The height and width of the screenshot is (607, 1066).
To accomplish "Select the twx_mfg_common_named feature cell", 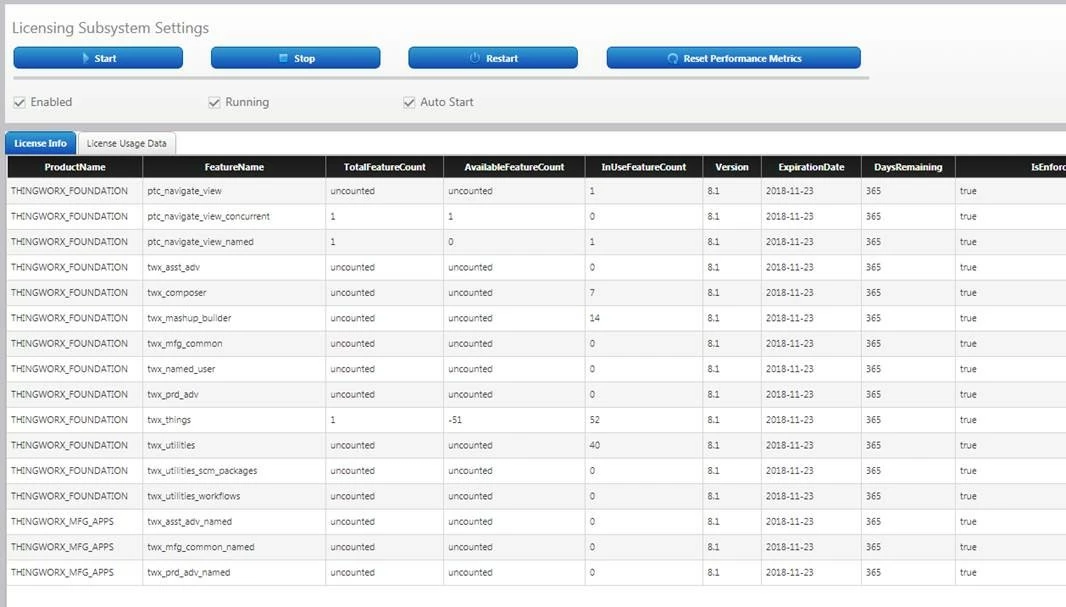I will [x=234, y=547].
